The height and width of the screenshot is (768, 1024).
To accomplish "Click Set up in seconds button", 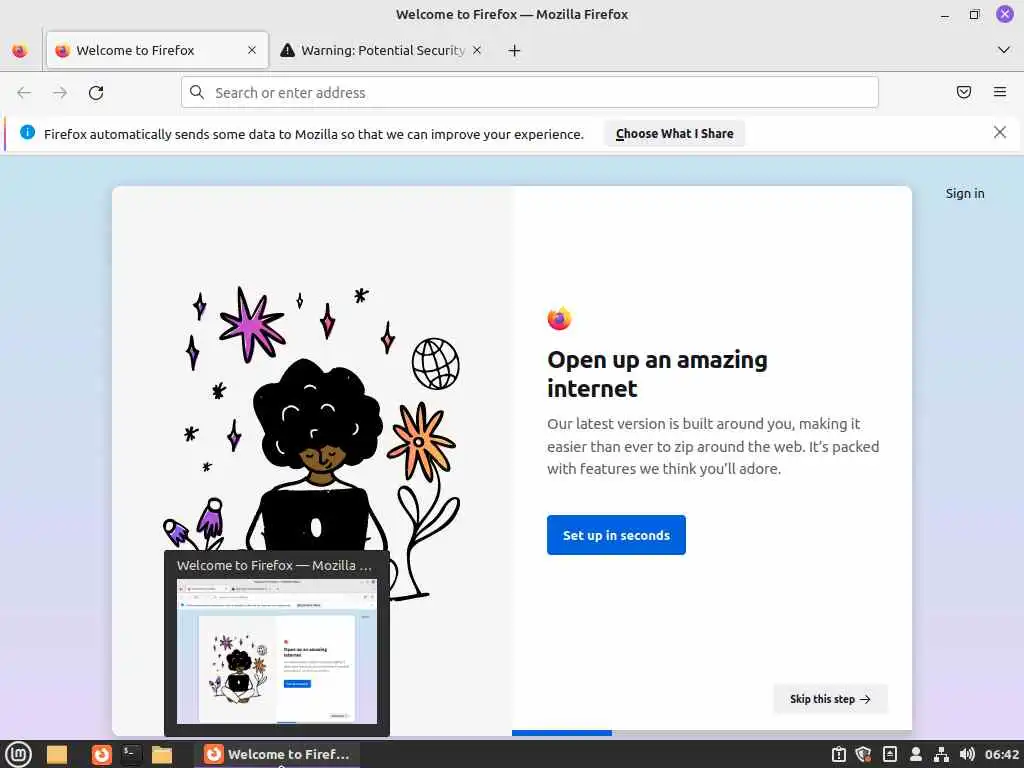I will (x=616, y=535).
